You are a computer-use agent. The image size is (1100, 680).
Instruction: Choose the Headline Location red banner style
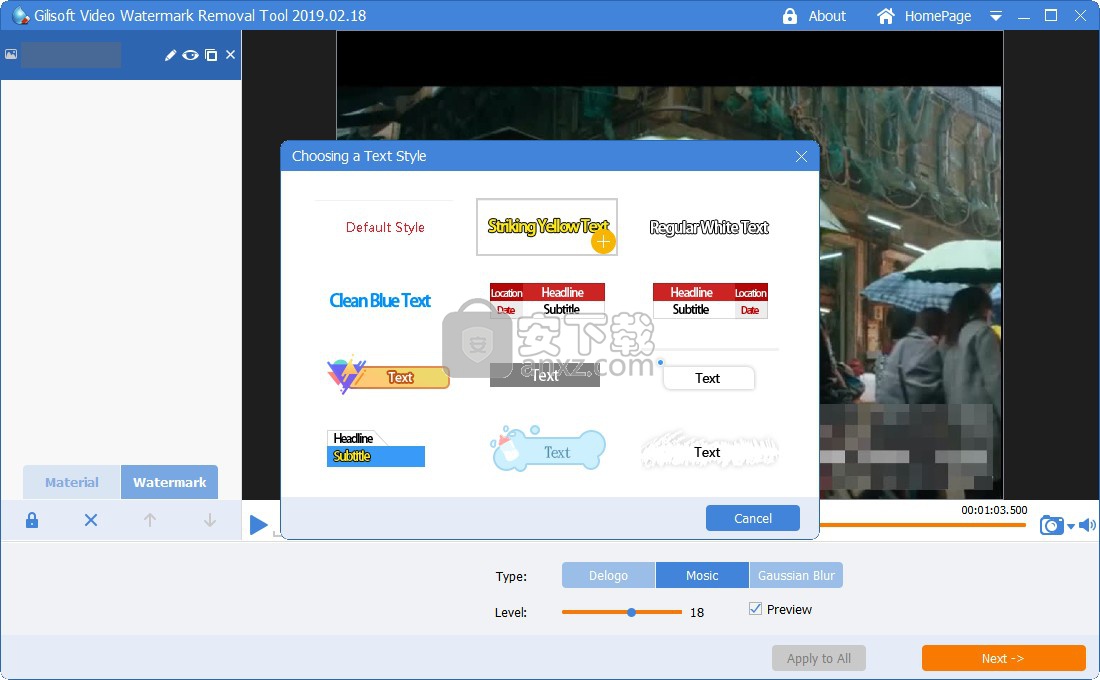[710, 300]
